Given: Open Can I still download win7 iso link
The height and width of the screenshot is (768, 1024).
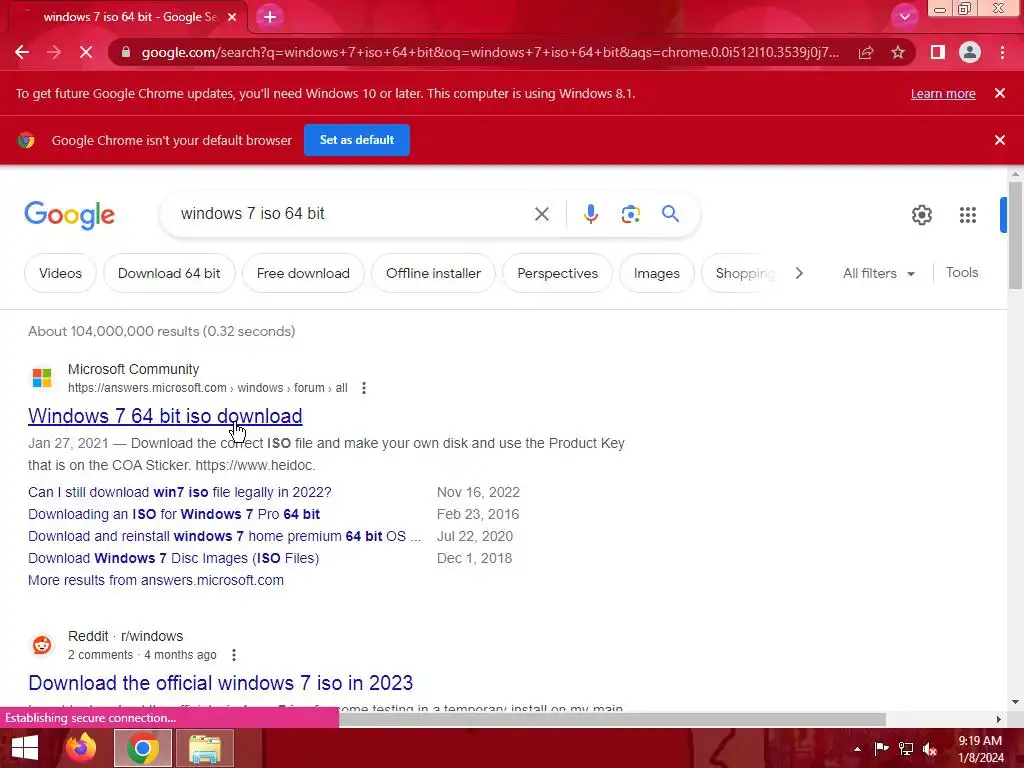Looking at the screenshot, I should click(180, 492).
